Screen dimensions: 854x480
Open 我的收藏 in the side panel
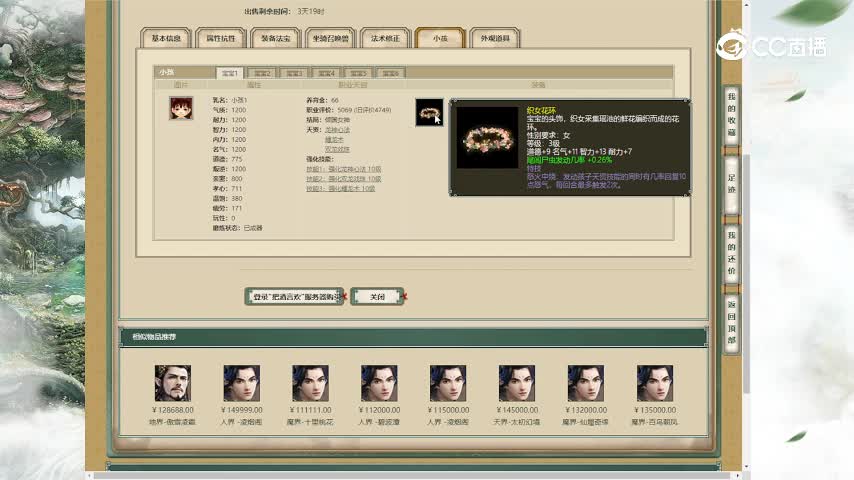tap(731, 115)
